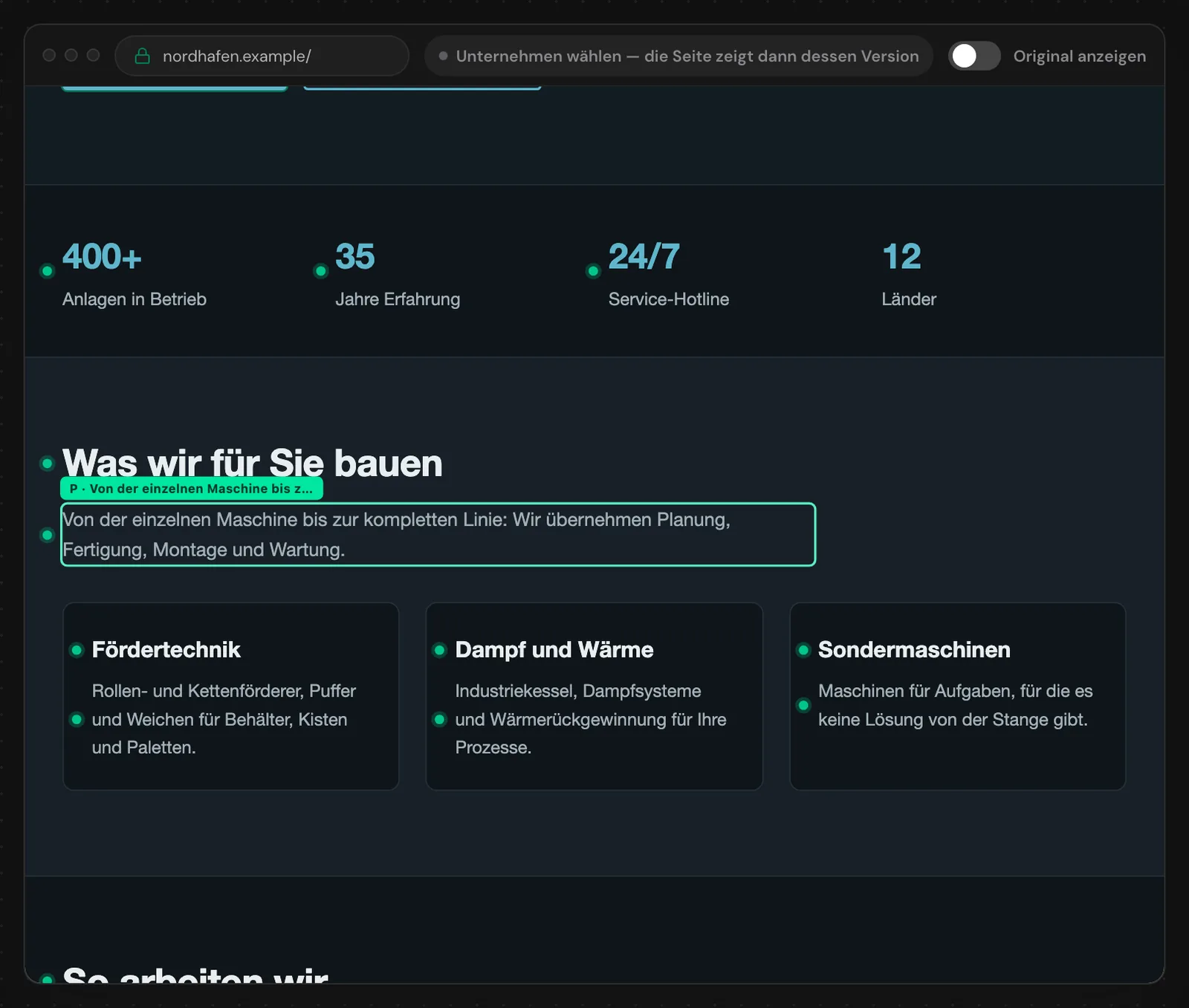
Task: Toggle the 'Original anzeigen' switch
Action: [x=974, y=56]
